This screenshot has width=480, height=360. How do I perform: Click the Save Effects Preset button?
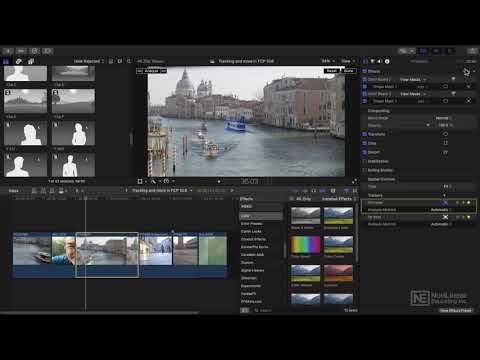[x=455, y=310]
